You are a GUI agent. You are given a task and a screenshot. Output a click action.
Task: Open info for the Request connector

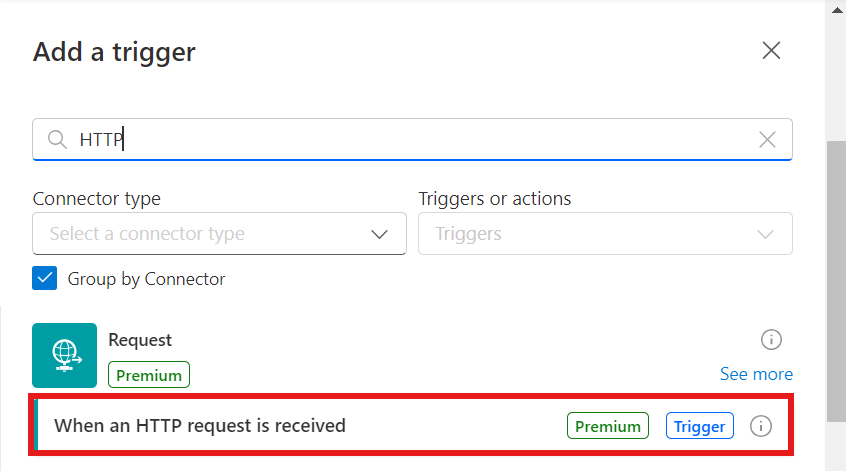tap(771, 340)
